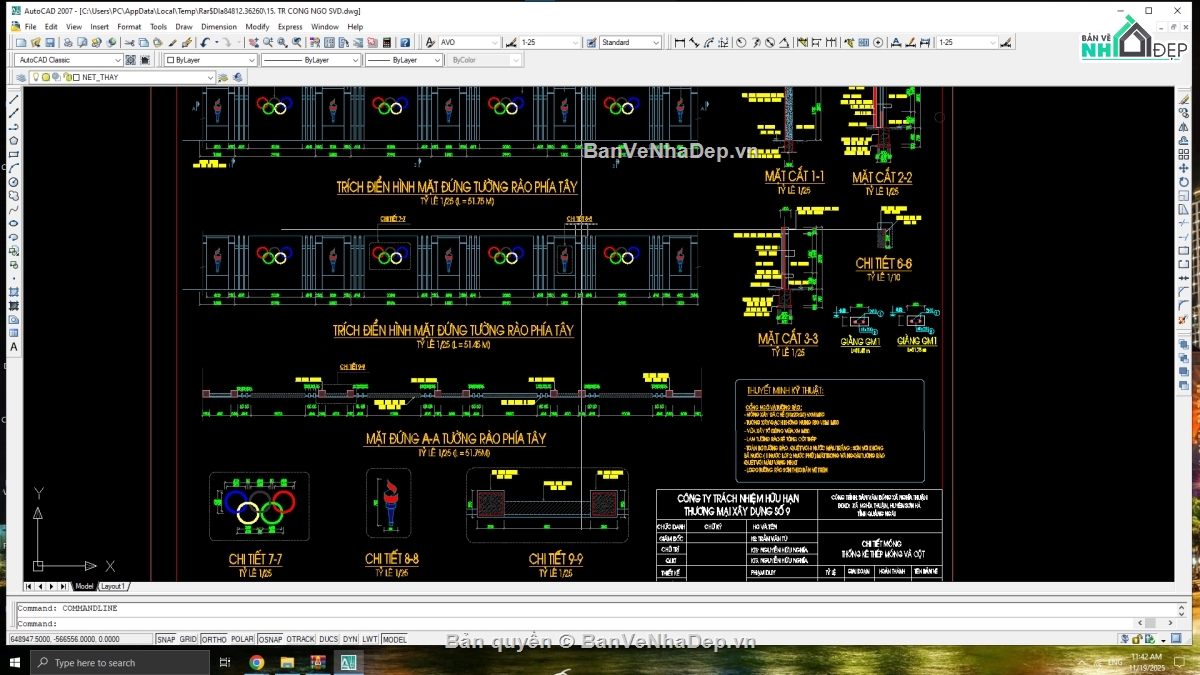Screen dimensions: 1200x675
Task: Toggle POLAR tracking in the status bar
Action: pos(242,639)
